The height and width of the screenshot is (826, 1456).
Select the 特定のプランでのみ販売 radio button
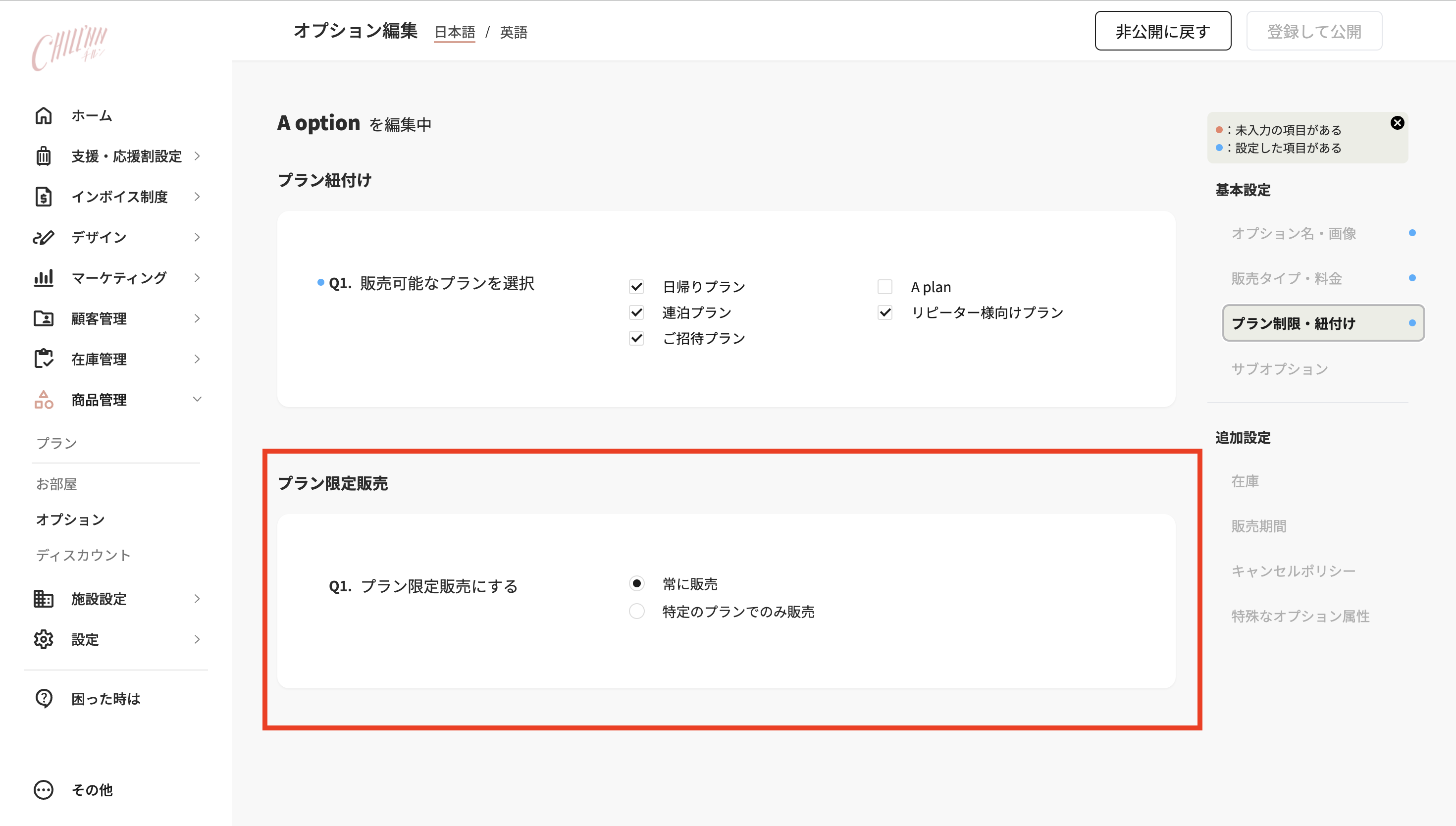pos(636,611)
